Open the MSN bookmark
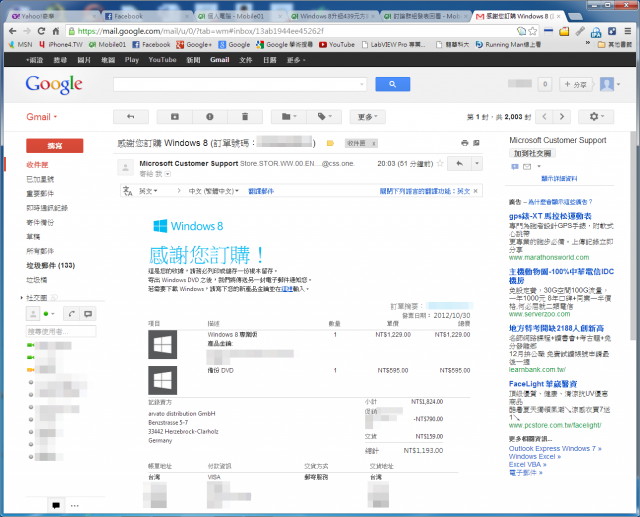This screenshot has height=517, width=640. click(x=20, y=44)
